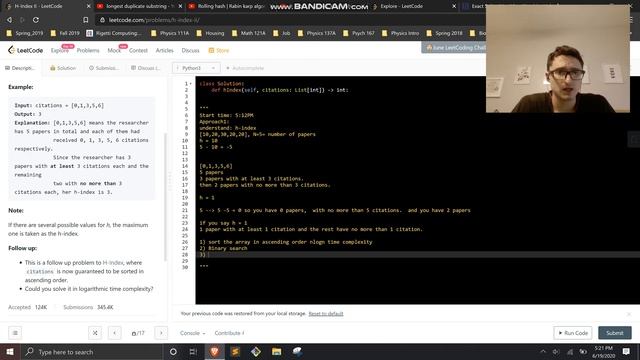Screen dimensions: 640x360
Task: Open Mock in LeetCode navbar
Action: tap(114, 50)
